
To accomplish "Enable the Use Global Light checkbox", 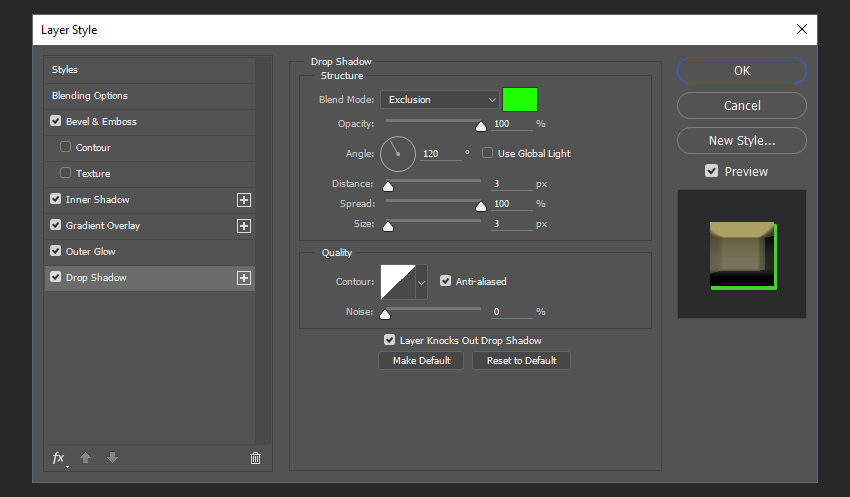I will [488, 153].
